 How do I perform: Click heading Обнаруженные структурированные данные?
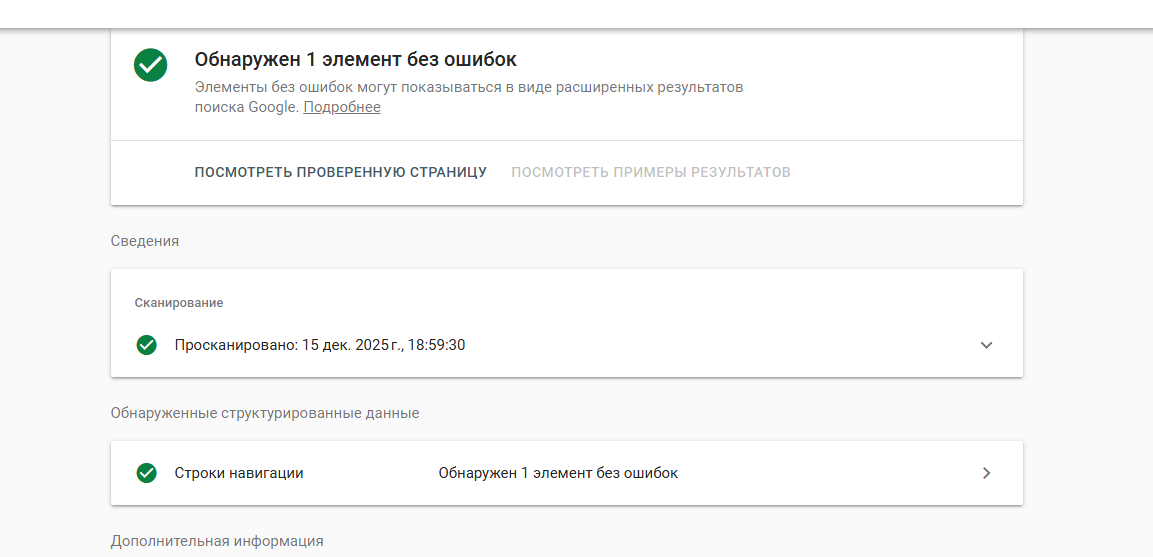[x=265, y=413]
